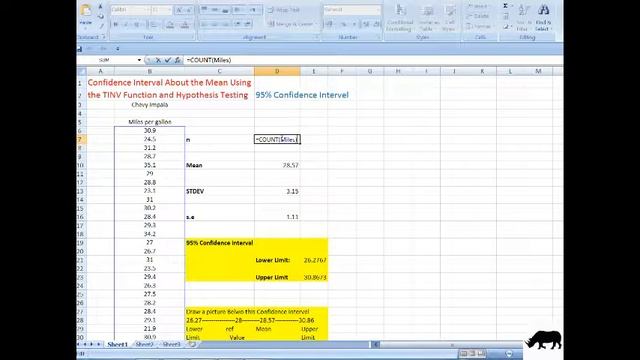Image resolution: width=640 pixels, height=360 pixels.
Task: Open the Find & Select binoculars menu
Action: point(543,18)
